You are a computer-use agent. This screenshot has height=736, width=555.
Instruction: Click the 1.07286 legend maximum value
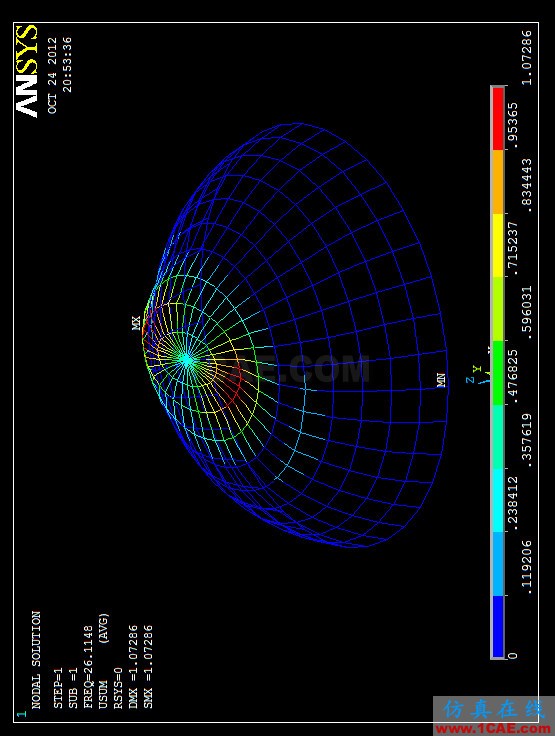coord(528,57)
